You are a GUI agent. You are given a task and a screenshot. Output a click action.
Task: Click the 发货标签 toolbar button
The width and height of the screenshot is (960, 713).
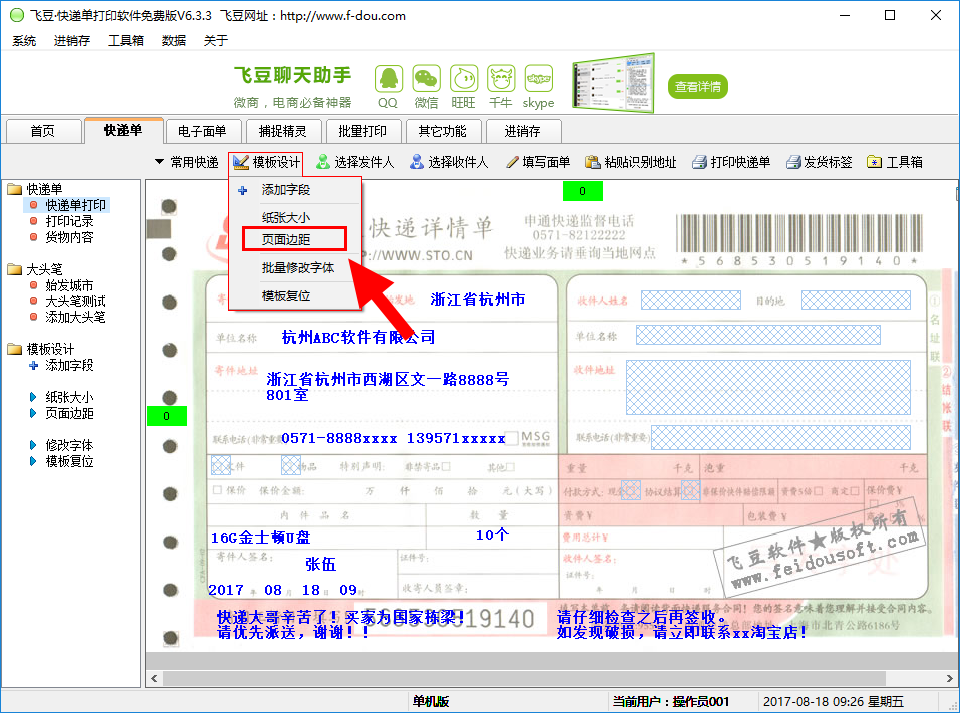tap(819, 162)
